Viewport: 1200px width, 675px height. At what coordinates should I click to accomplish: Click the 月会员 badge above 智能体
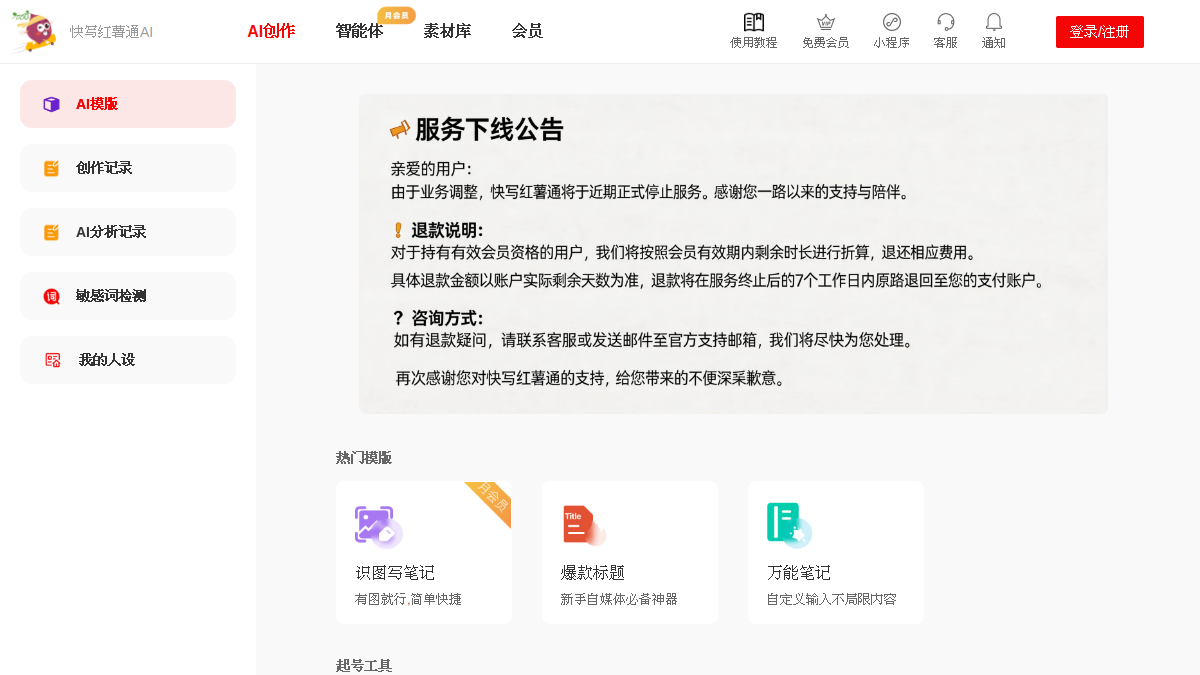397,15
